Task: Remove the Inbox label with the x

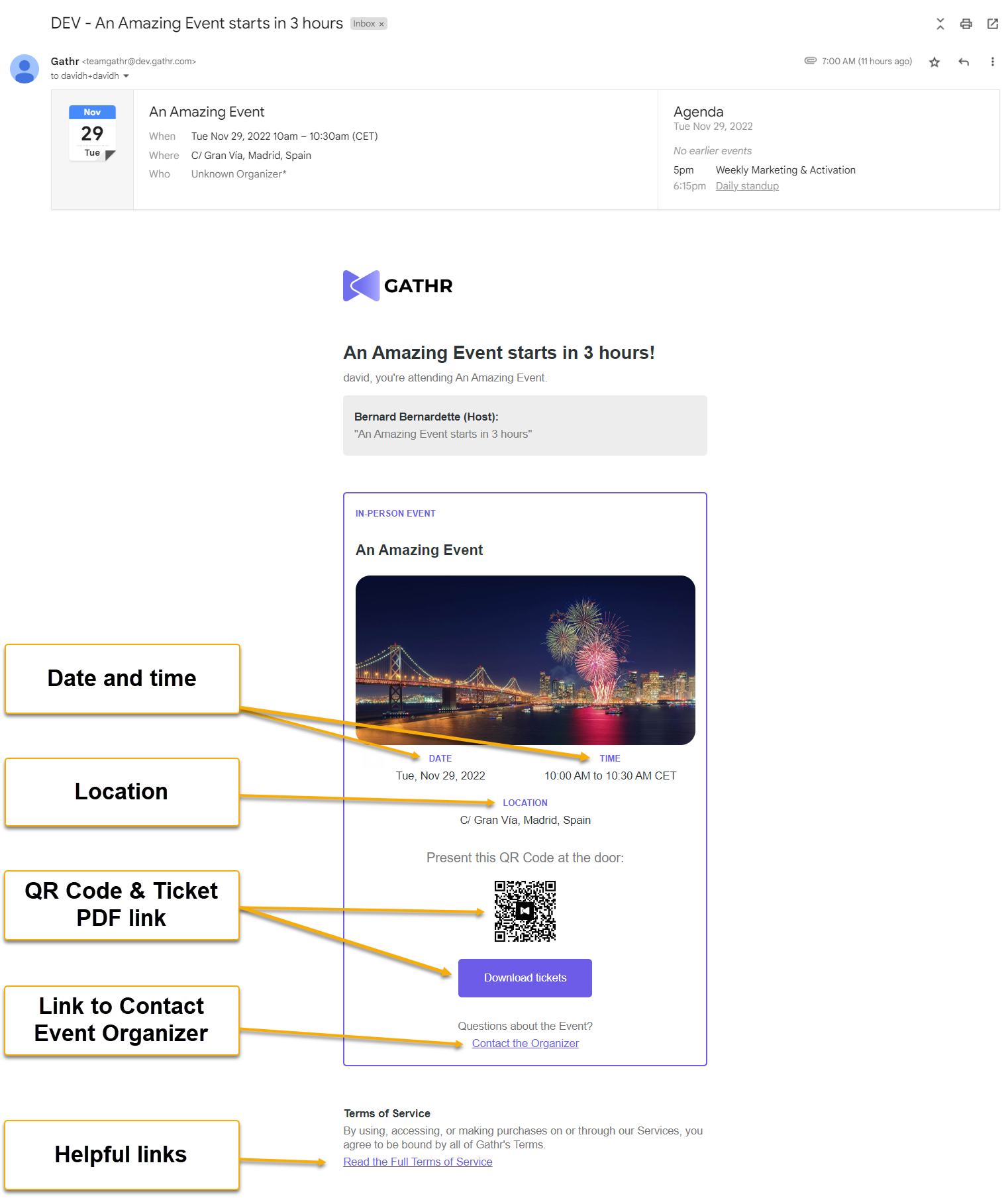Action: point(381,25)
